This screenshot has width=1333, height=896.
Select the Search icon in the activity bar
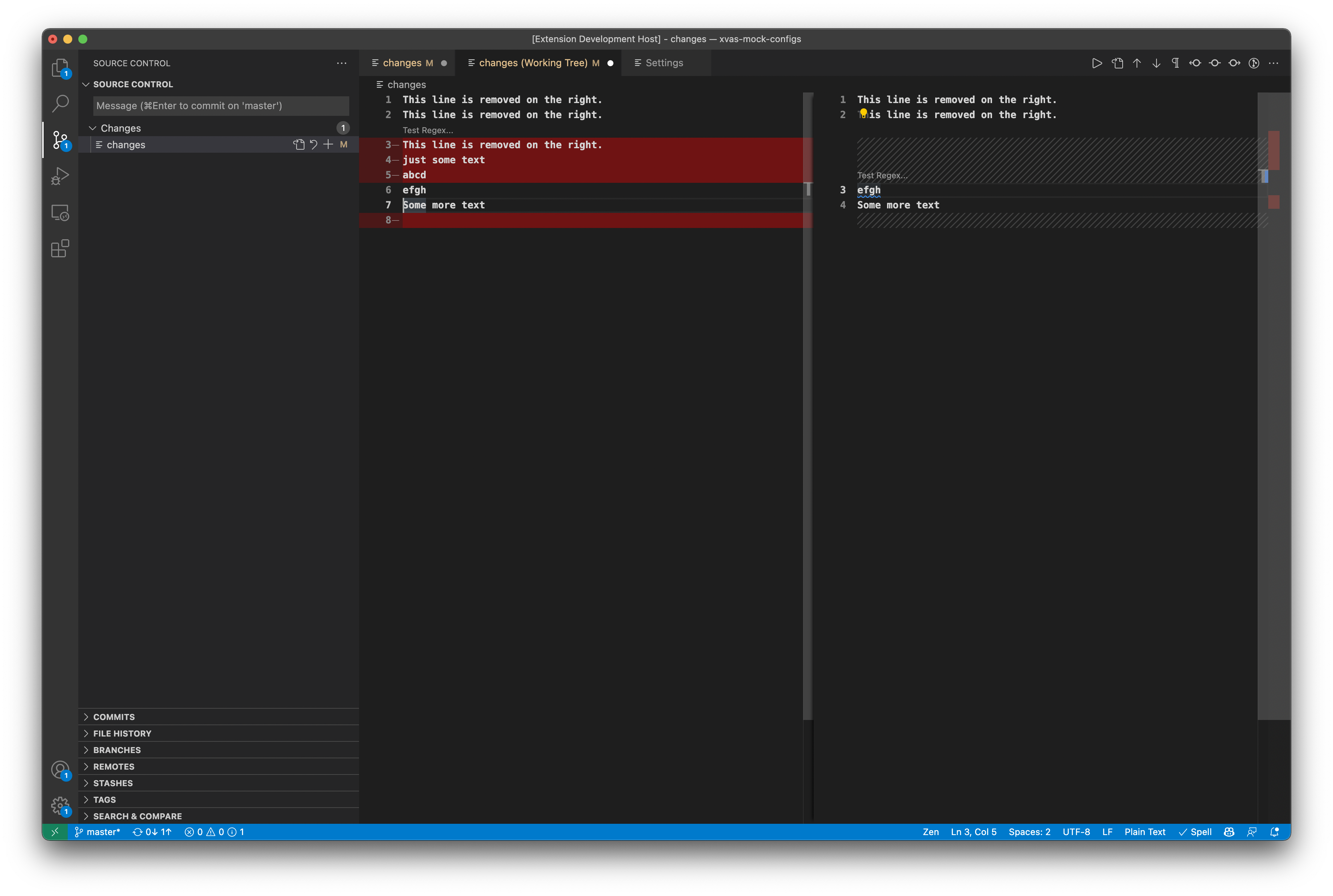pos(59,103)
